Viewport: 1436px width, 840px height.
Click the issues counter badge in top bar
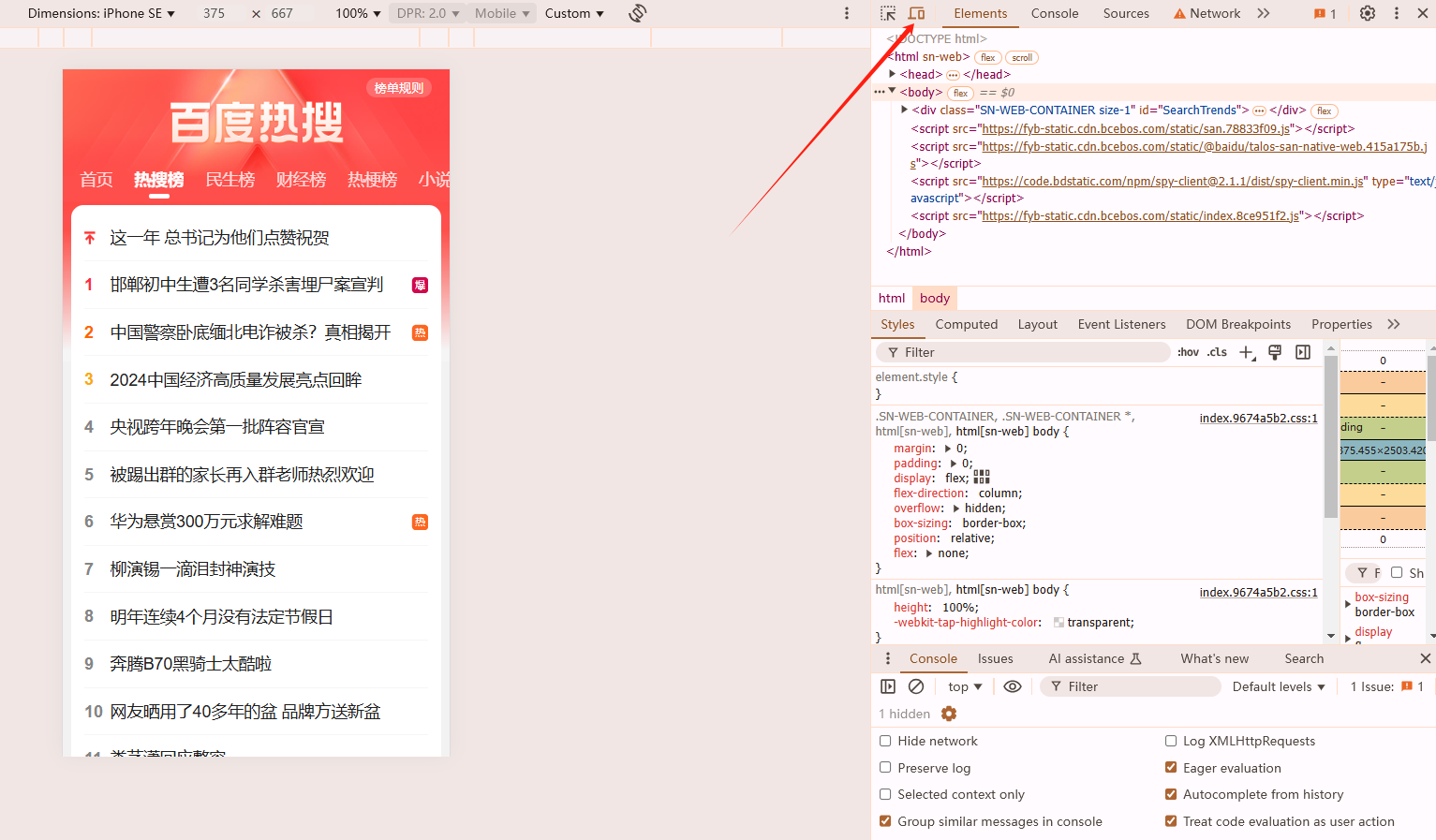tap(1325, 14)
